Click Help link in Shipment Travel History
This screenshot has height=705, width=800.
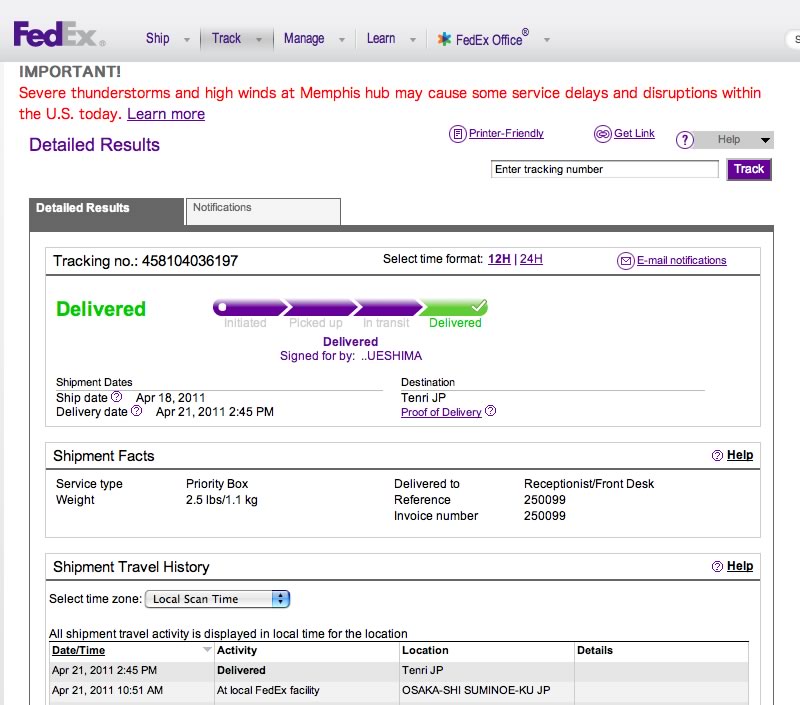(740, 566)
